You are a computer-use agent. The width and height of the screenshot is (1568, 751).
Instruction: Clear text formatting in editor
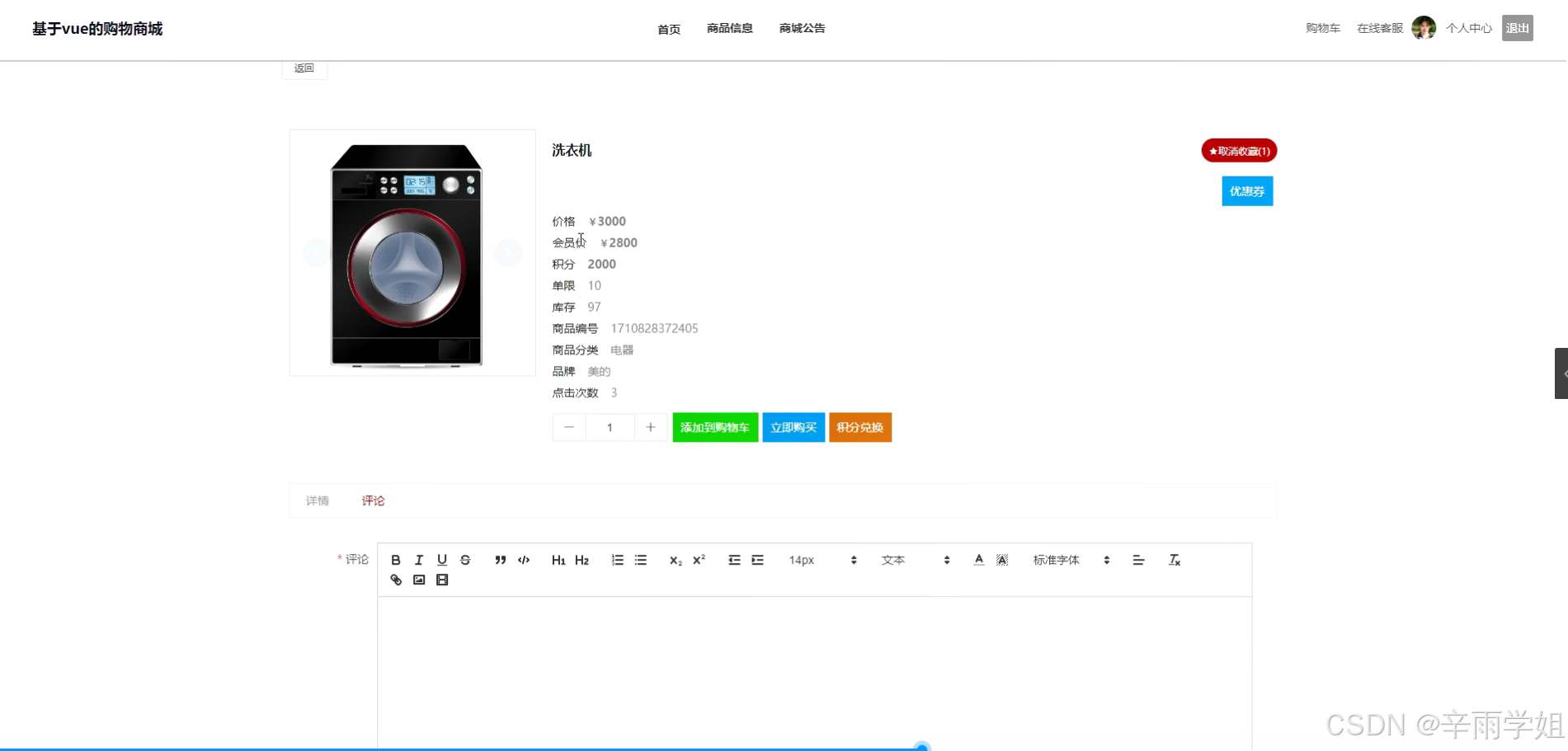click(1175, 560)
